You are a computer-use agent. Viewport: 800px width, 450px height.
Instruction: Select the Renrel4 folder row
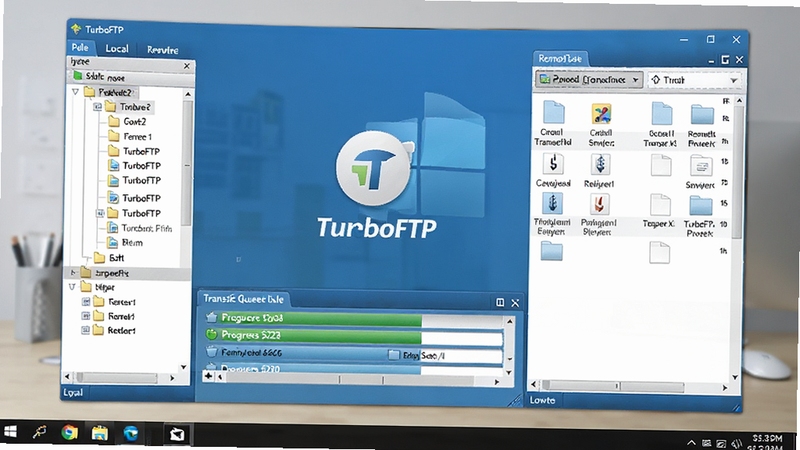[x=115, y=316]
